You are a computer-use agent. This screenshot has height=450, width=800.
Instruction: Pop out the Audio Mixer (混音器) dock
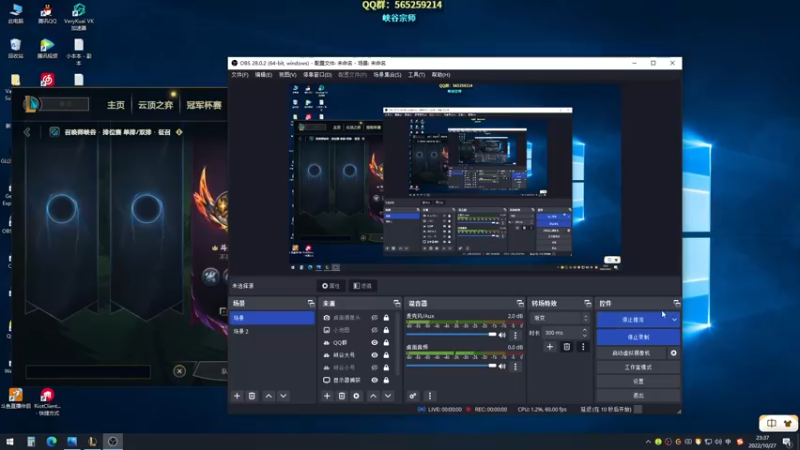520,303
